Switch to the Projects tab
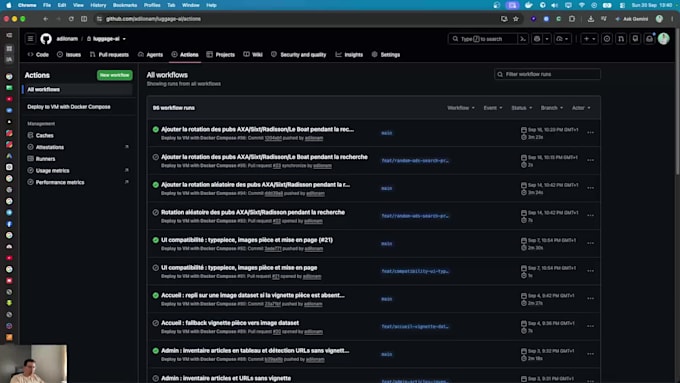680x383 pixels. click(x=221, y=55)
